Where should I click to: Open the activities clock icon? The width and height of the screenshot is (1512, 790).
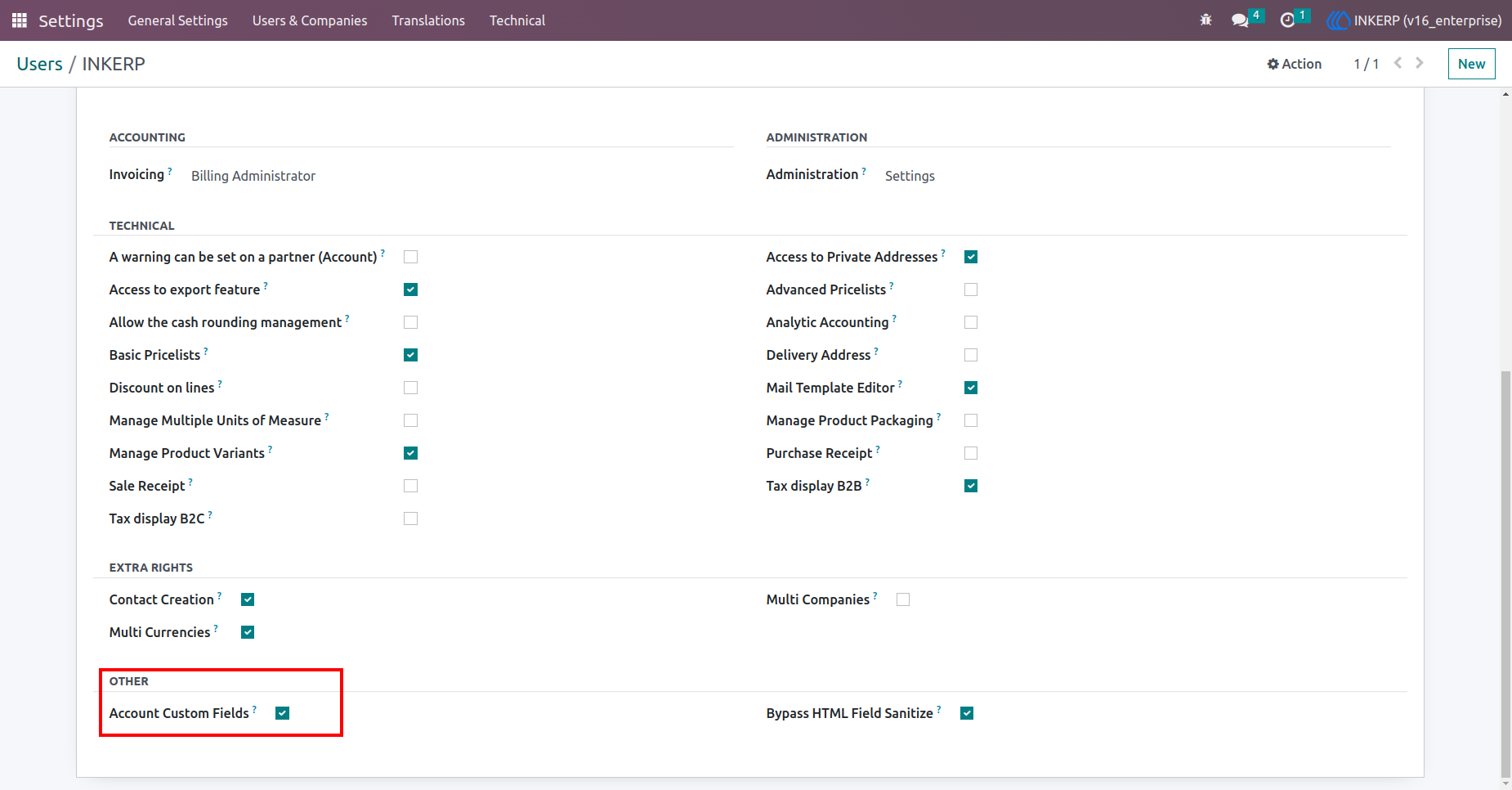point(1287,20)
